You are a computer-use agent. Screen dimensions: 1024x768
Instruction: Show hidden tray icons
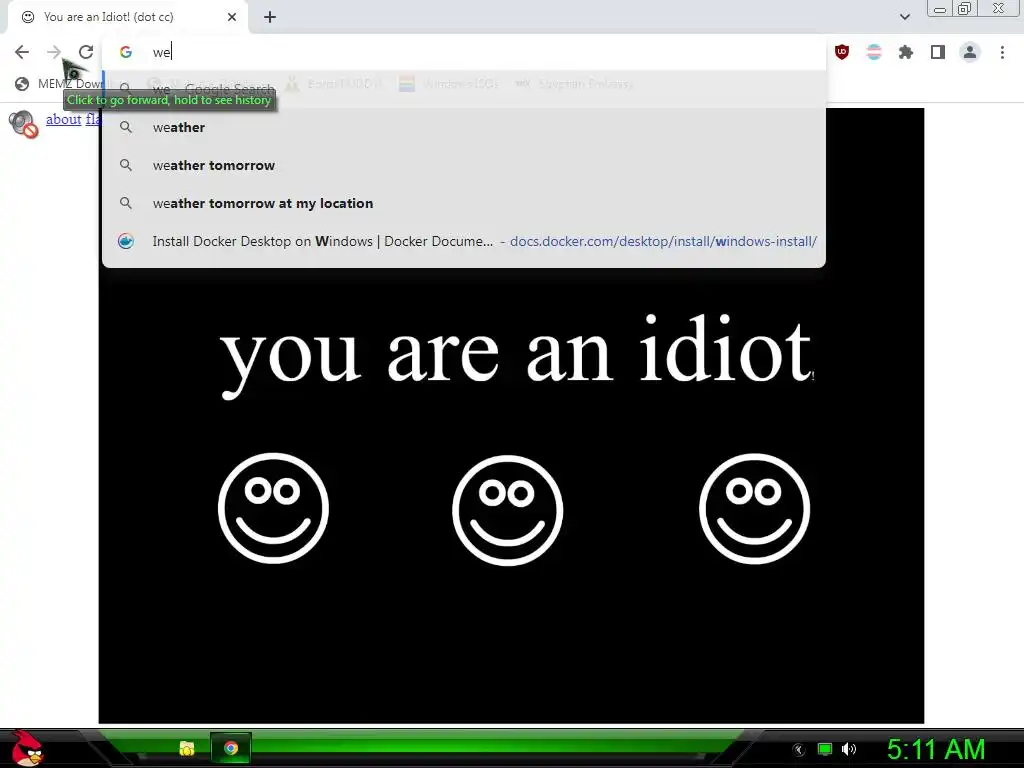click(799, 749)
